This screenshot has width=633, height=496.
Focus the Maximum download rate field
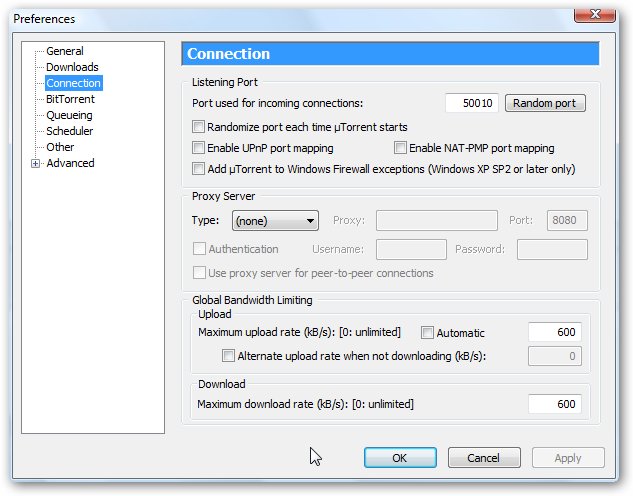[554, 404]
